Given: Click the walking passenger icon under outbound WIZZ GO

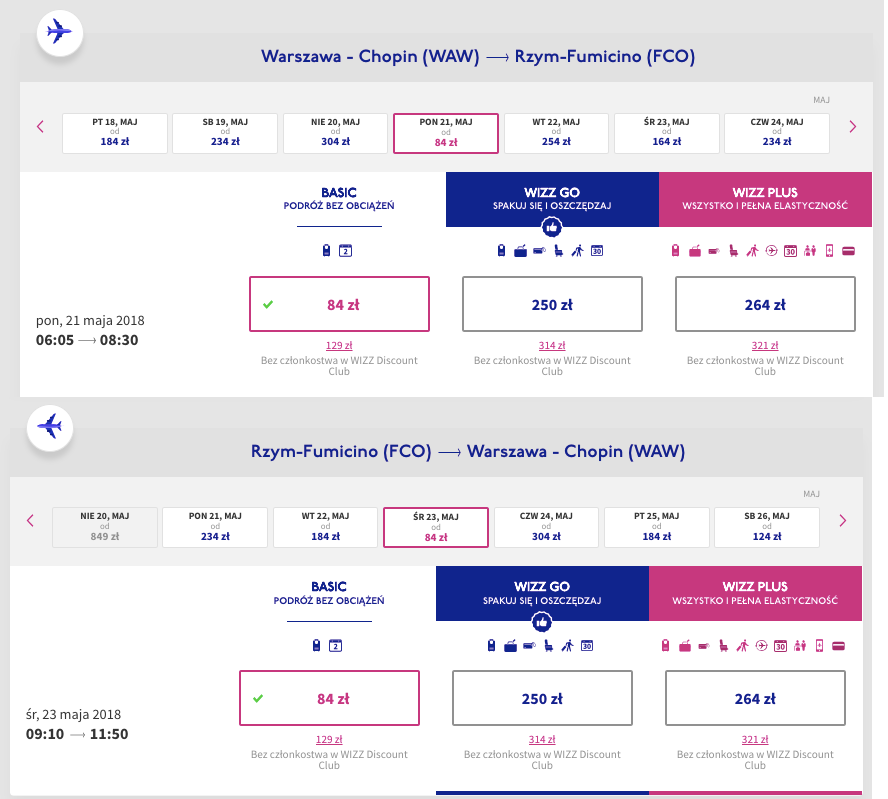Looking at the screenshot, I should click(577, 251).
